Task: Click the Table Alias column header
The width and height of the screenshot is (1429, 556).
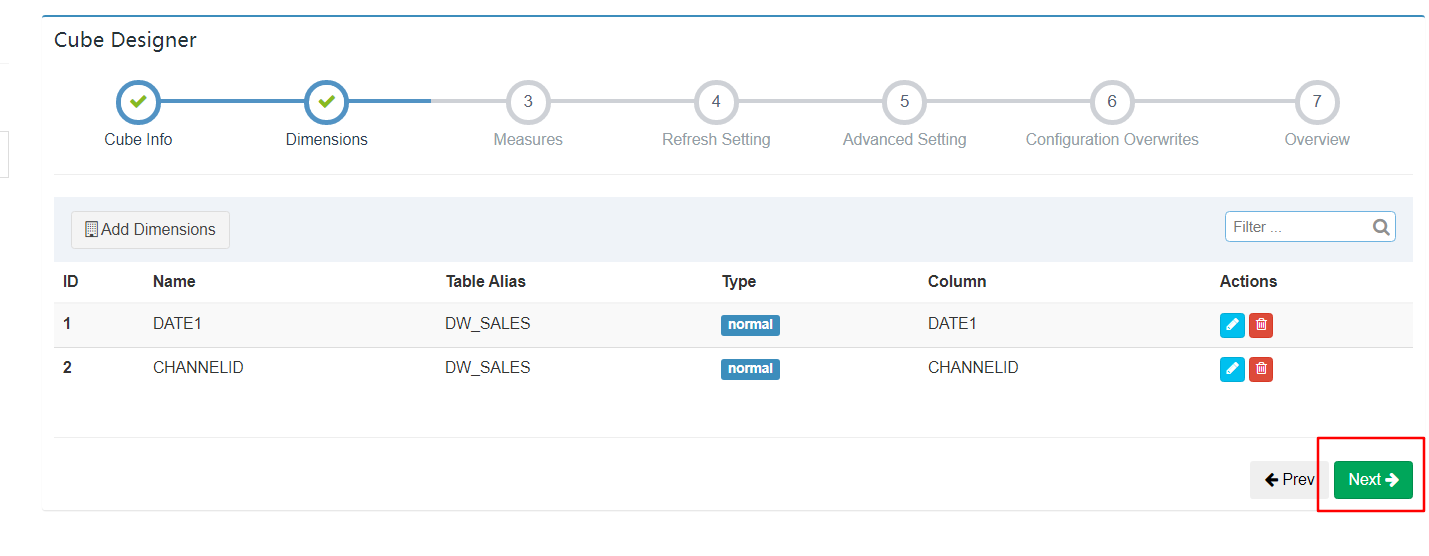Action: click(x=486, y=282)
